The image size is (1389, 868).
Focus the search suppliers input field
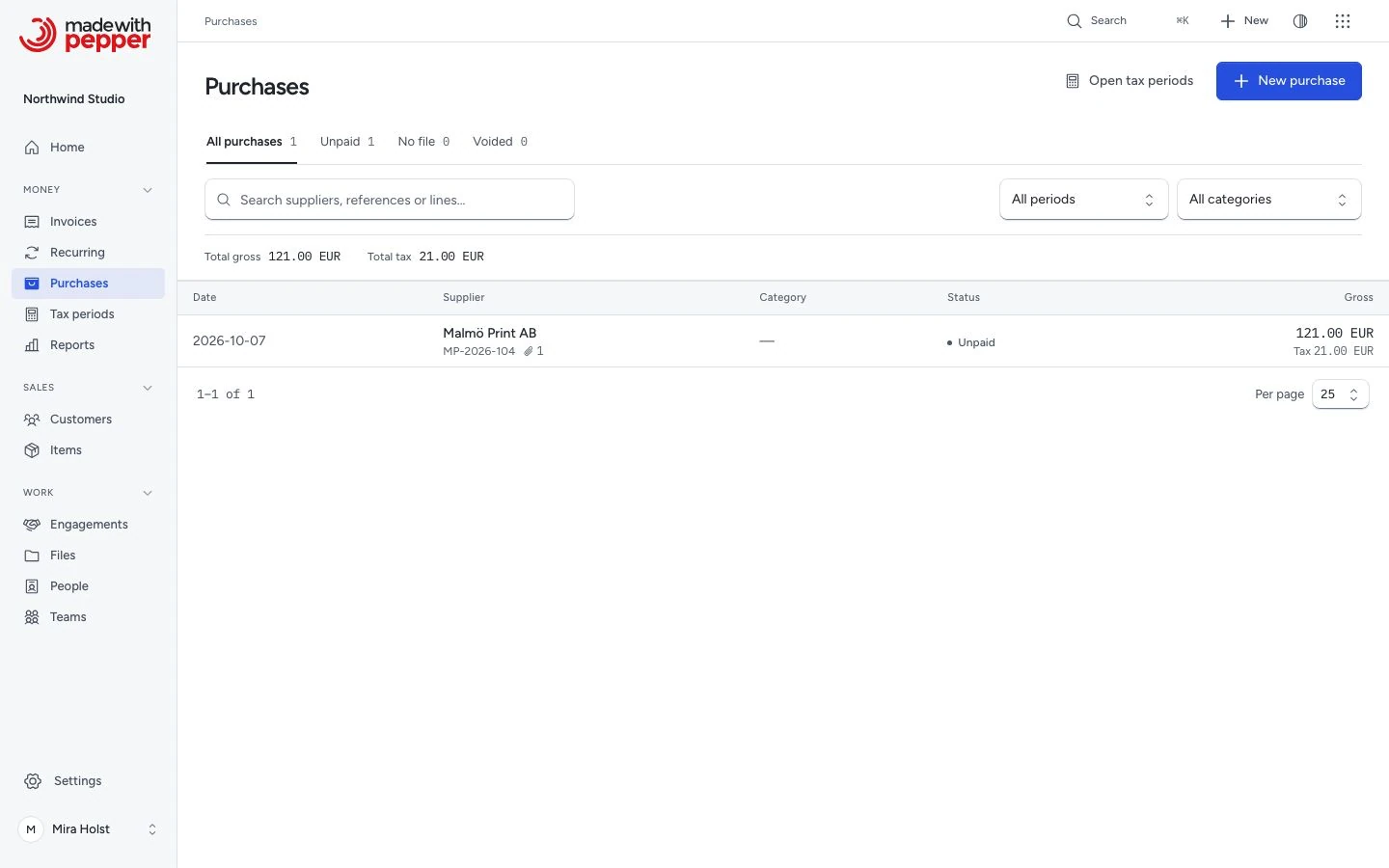tap(390, 200)
